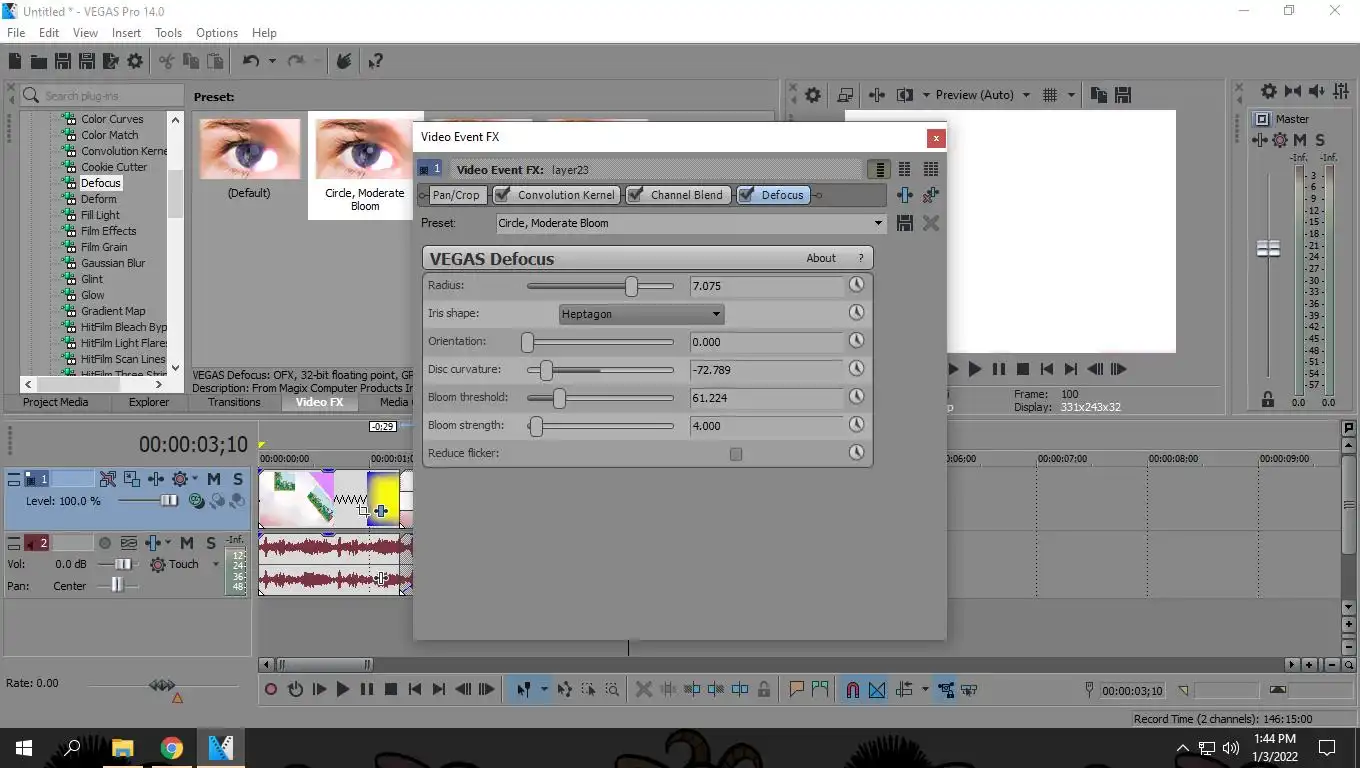Screen dimensions: 1360x768
Task: Open the audio track Touch automation dropdown
Action: tap(215, 564)
